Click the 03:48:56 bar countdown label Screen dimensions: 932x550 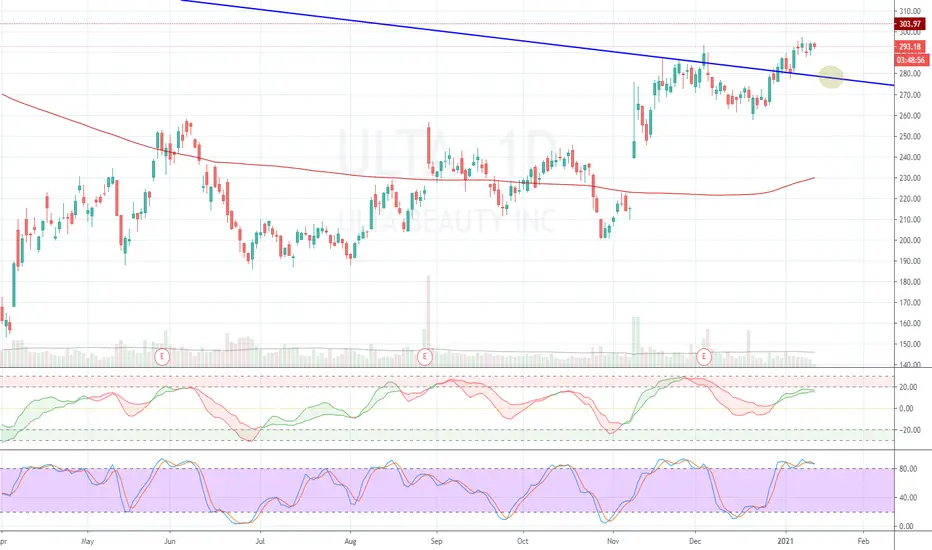click(x=910, y=60)
